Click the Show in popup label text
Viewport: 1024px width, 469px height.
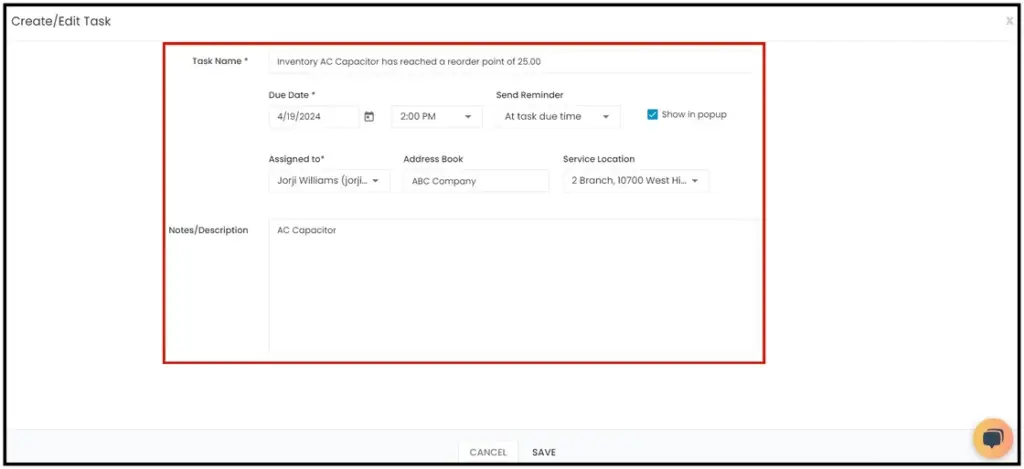pos(694,114)
